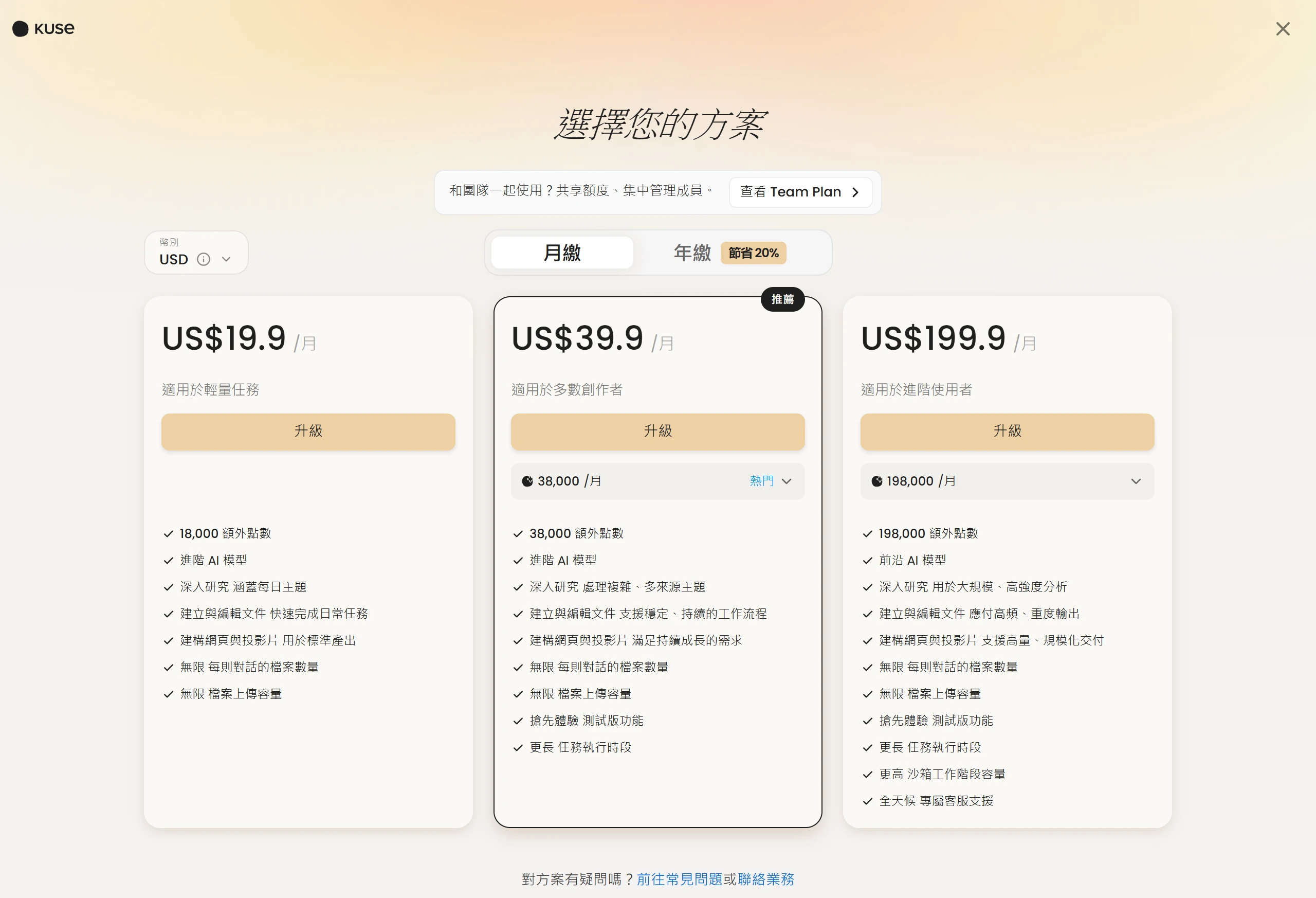Click the 推薦 badge on the middle plan
This screenshot has width=1316, height=898.
pos(782,299)
